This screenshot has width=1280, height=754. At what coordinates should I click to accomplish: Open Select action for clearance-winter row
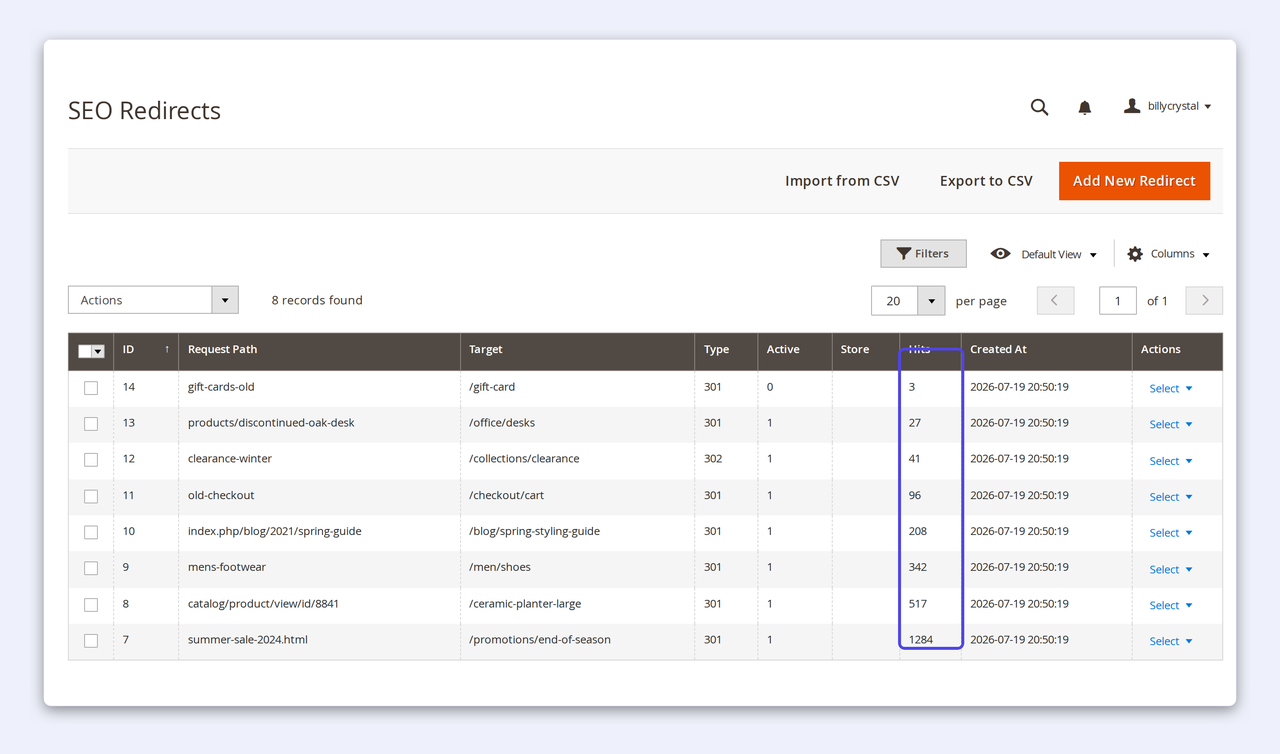click(1170, 461)
